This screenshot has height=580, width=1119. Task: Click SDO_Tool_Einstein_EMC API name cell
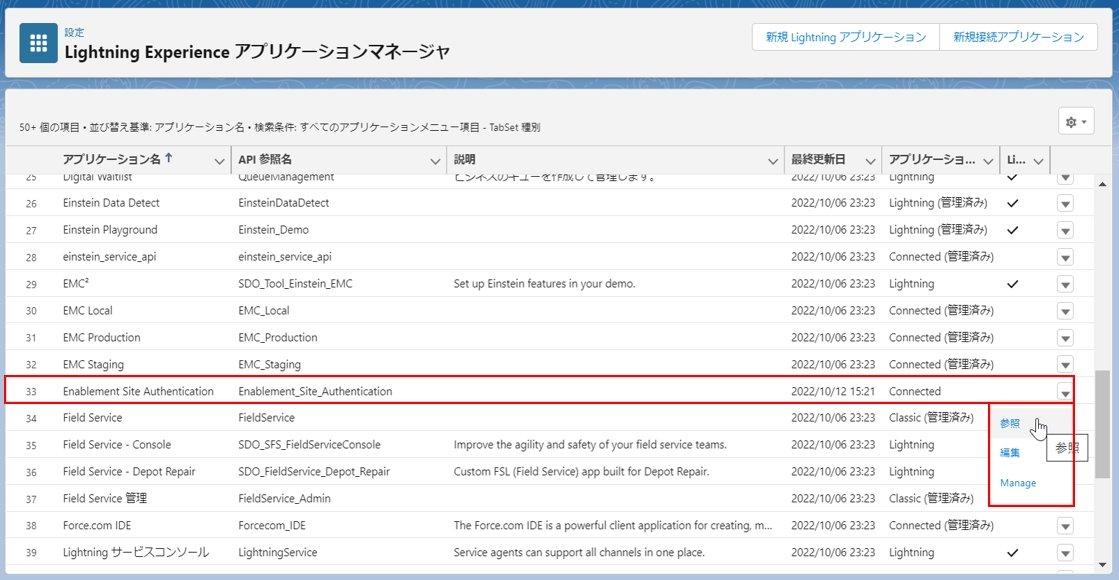point(295,284)
